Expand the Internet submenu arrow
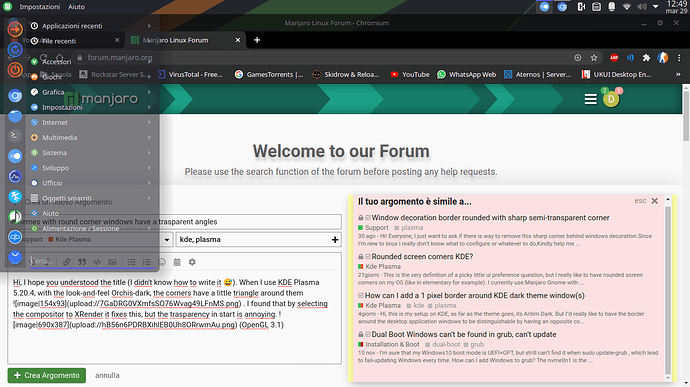The height and width of the screenshot is (387, 690). click(149, 122)
